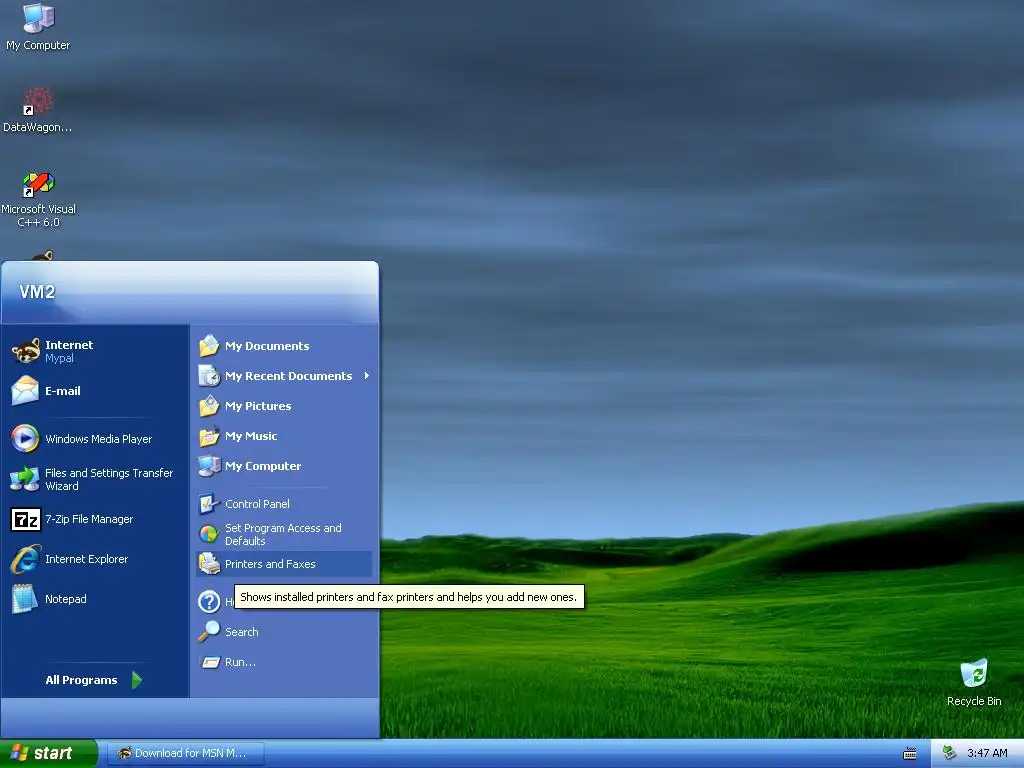Select Files and Settings Transfer Wizard label
Image resolution: width=1024 pixels, height=768 pixels.
[x=109, y=479]
